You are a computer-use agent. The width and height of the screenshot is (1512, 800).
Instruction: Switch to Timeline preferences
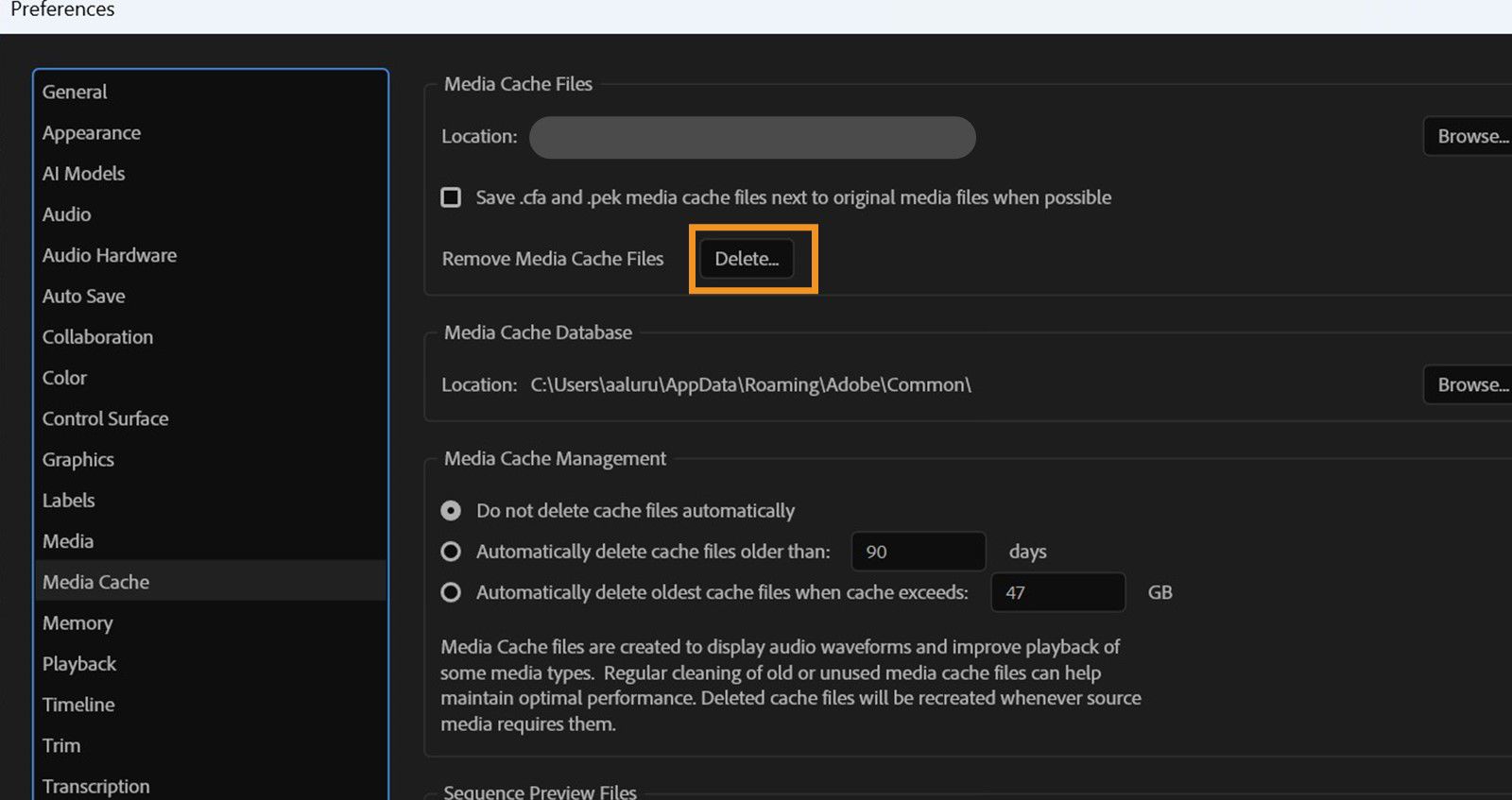point(78,705)
